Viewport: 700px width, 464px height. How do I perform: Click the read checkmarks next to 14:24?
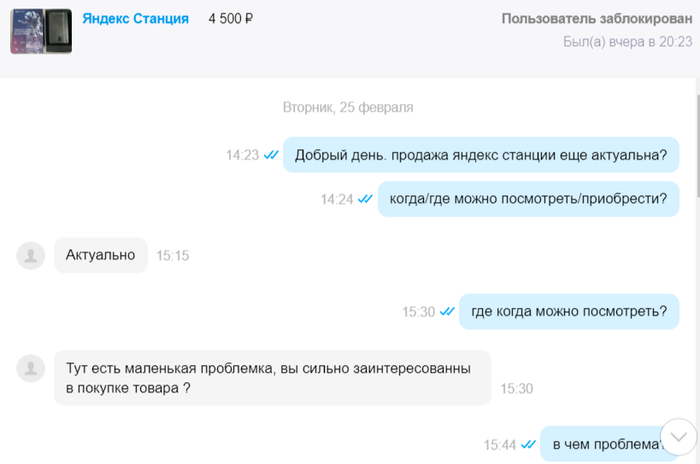click(x=365, y=199)
